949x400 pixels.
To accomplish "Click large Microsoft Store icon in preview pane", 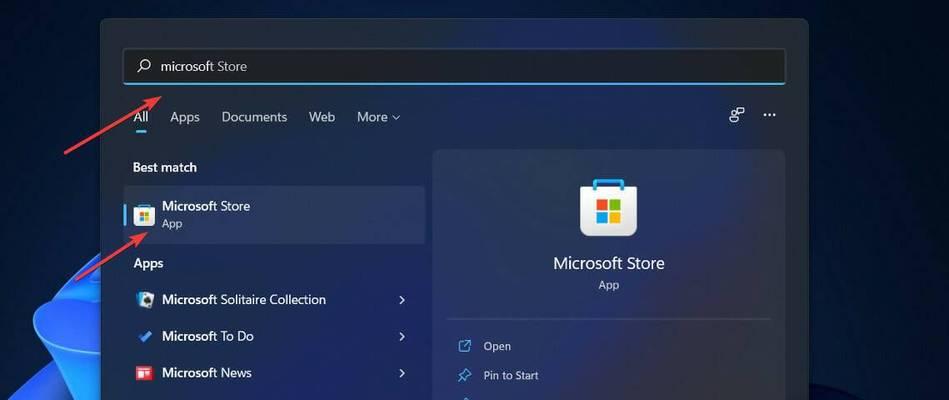I will 608,208.
